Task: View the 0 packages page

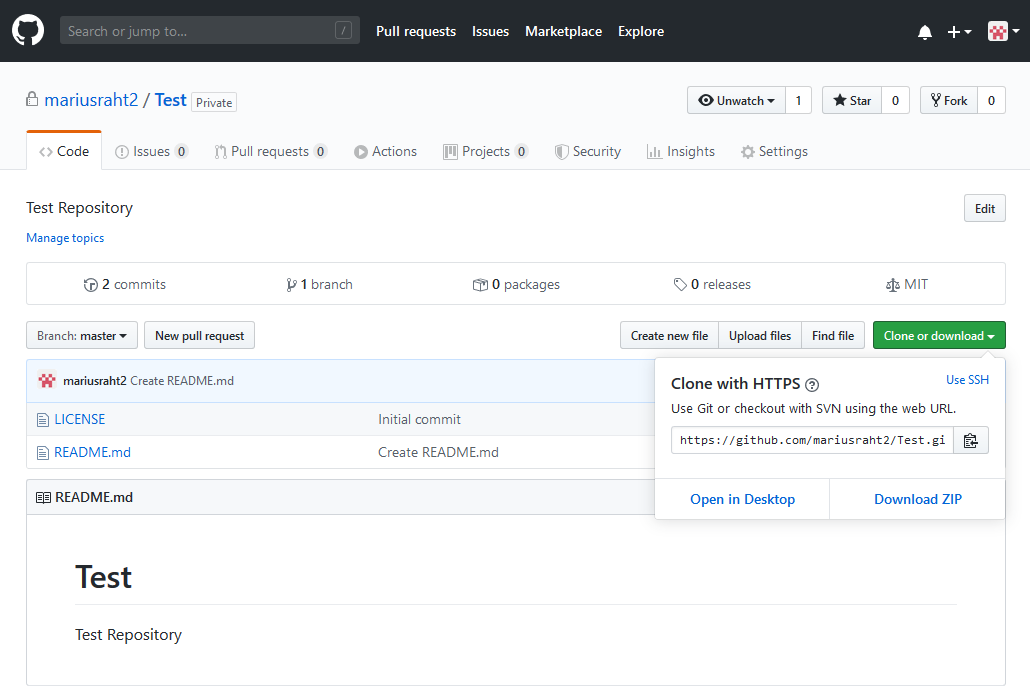Action: pyautogui.click(x=516, y=285)
